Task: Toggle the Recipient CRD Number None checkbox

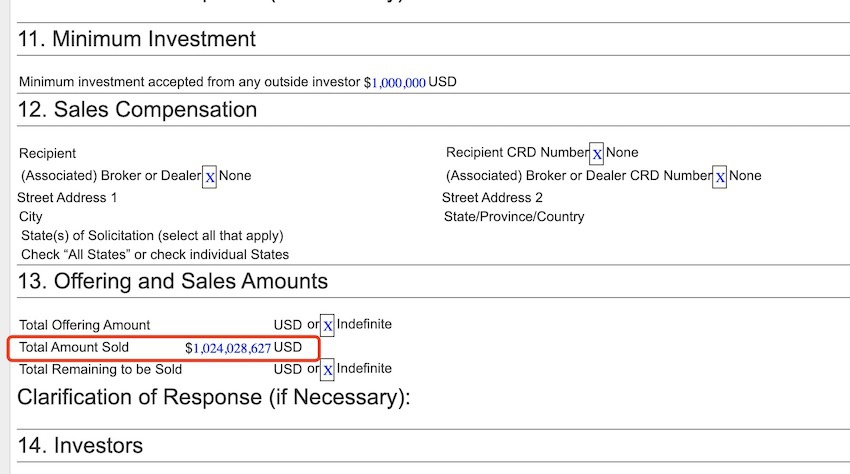Action: coord(597,154)
